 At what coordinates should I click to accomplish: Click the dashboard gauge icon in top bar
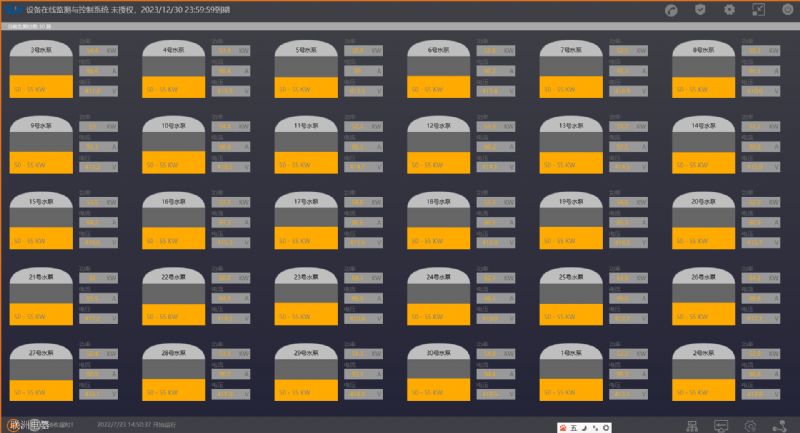click(x=671, y=9)
